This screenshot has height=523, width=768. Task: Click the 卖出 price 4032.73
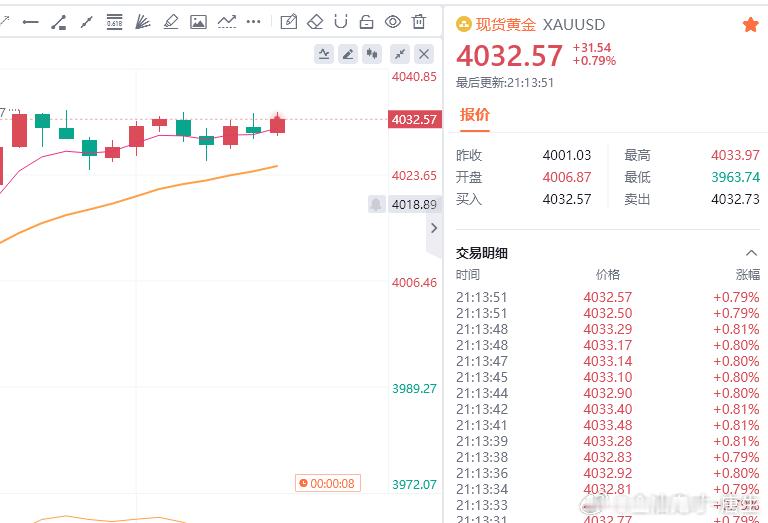(x=735, y=199)
